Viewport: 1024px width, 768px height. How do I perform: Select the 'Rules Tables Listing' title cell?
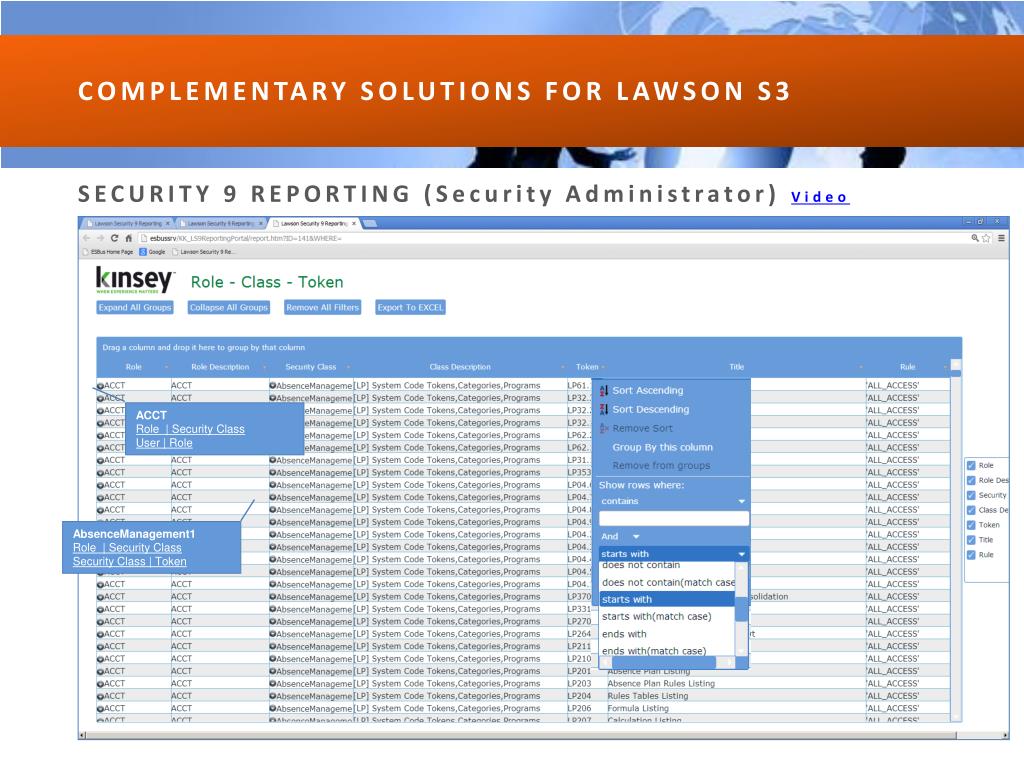(x=648, y=696)
